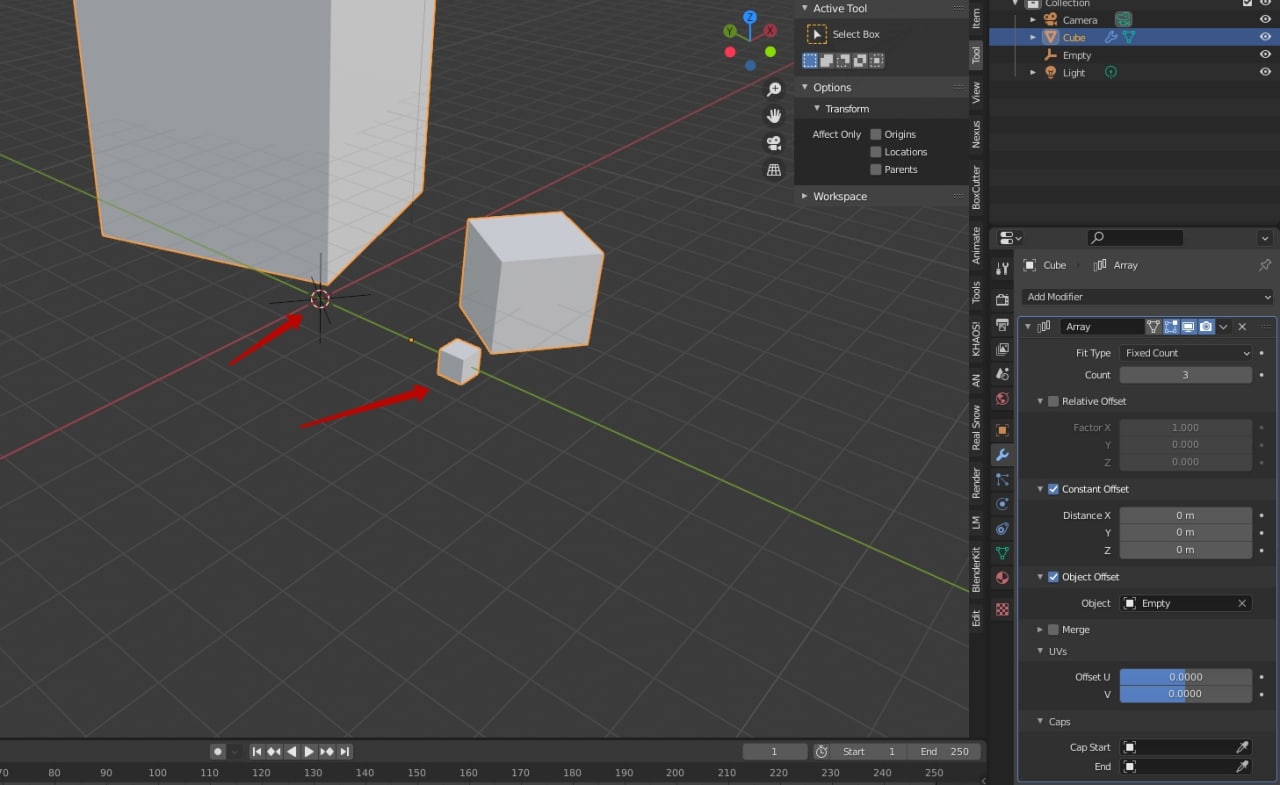Open the Add Modifier dropdown
Screen dimensions: 1280x785
1147,297
